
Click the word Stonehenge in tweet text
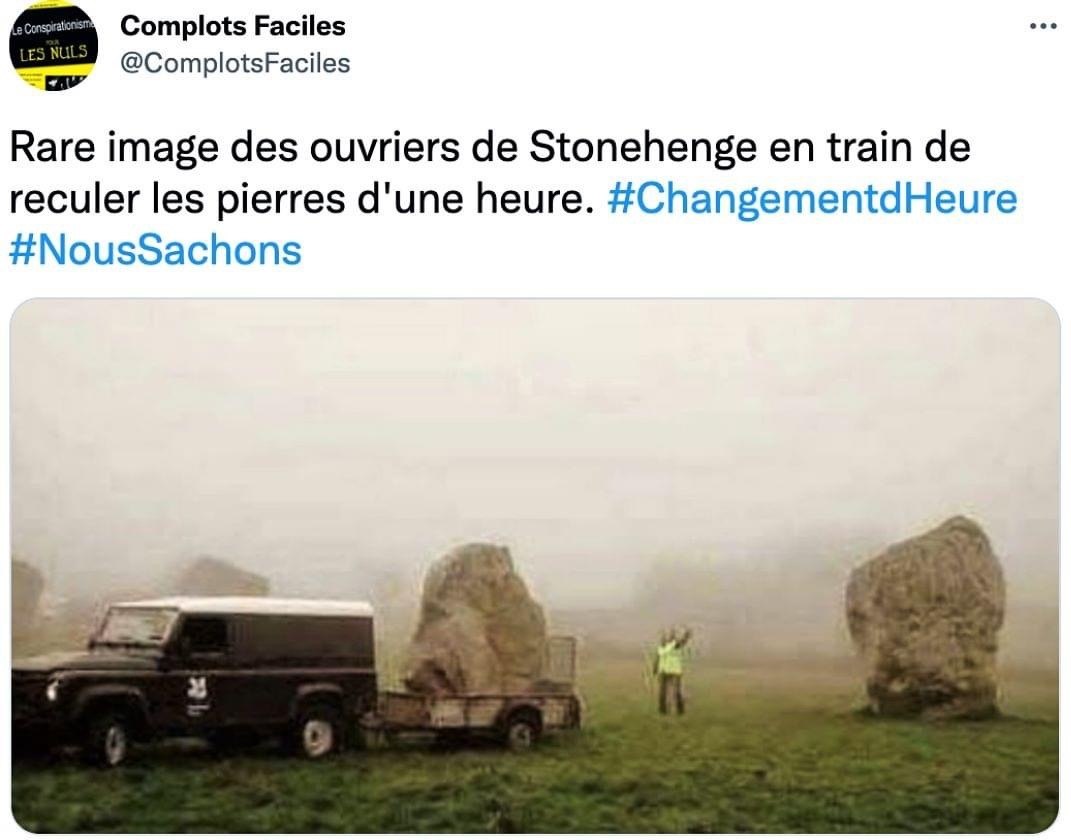(x=643, y=147)
